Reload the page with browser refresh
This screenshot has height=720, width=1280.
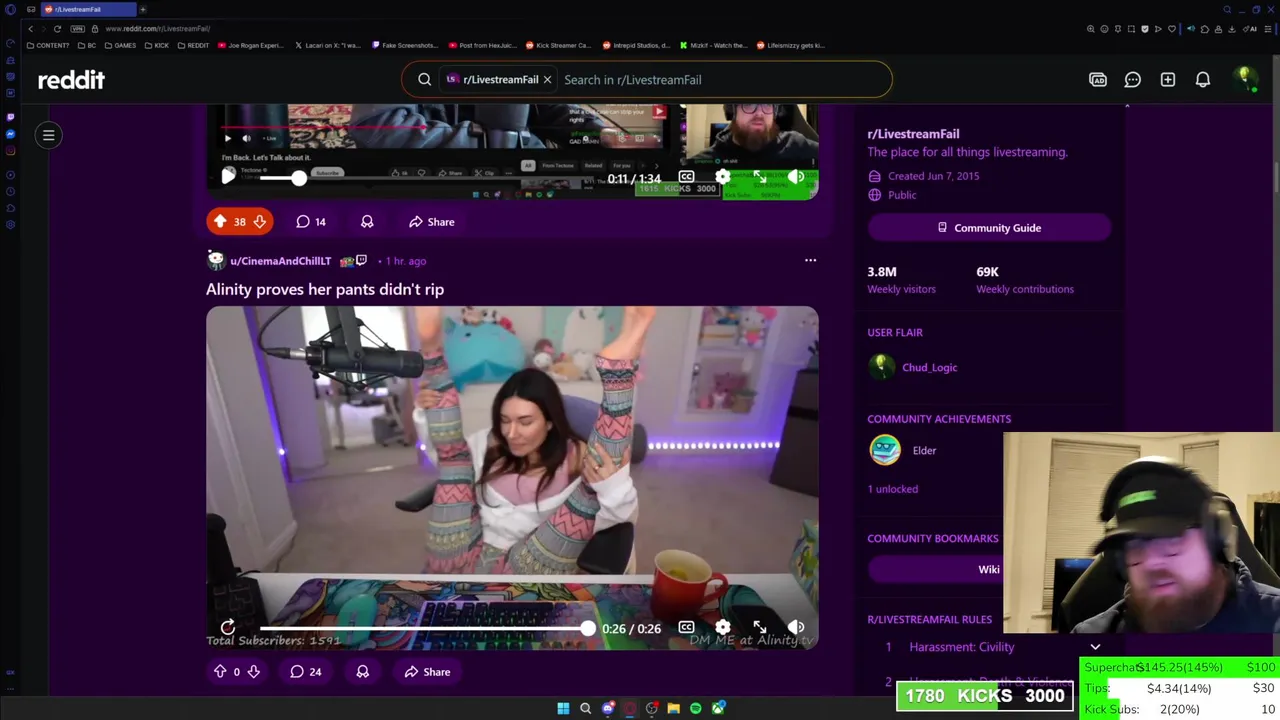57,29
